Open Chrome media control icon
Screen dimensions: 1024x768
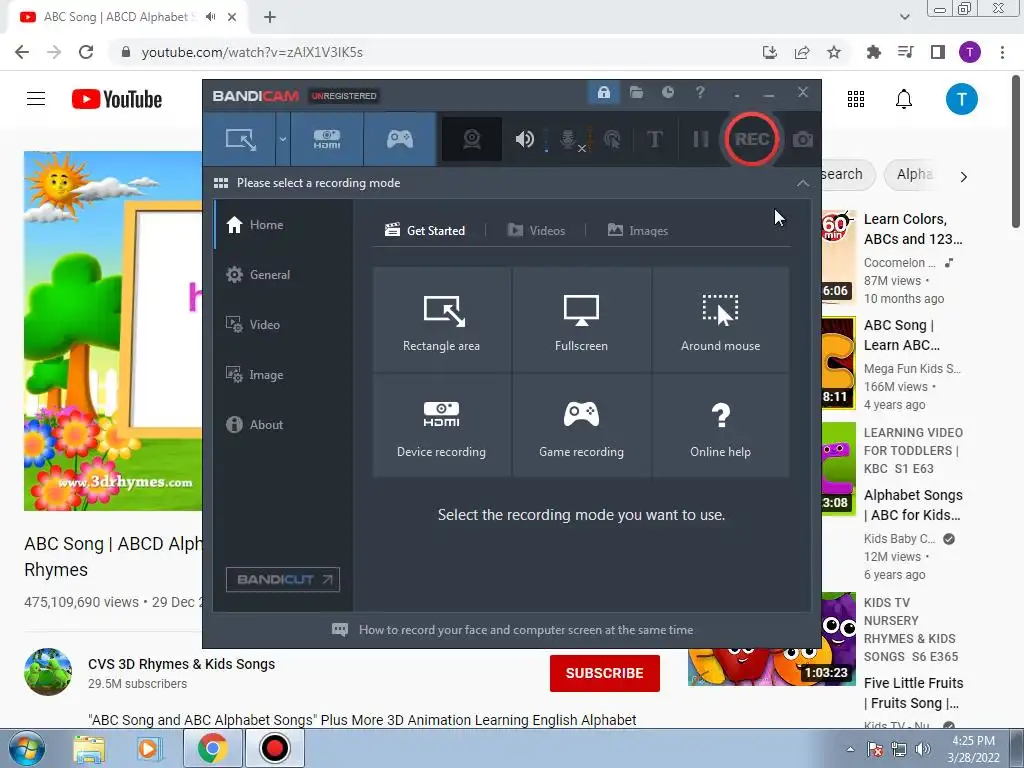coord(906,52)
